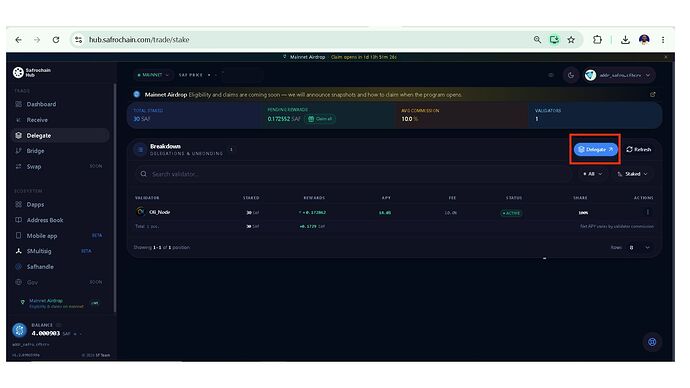The image size is (690, 388).
Task: Open the floating help button at bottom right
Action: point(652,342)
